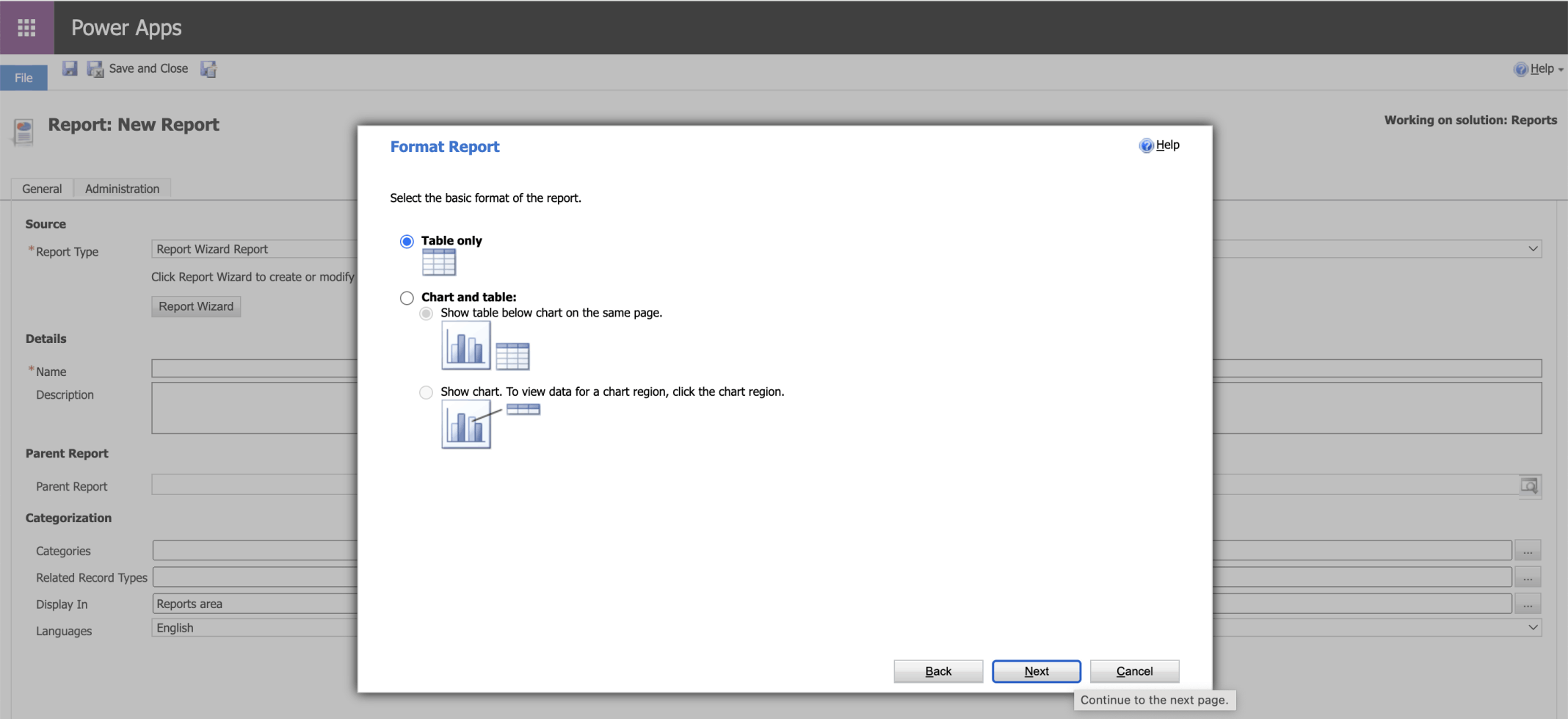Click the Save floppy disk icon
1568x719 pixels.
click(x=70, y=69)
